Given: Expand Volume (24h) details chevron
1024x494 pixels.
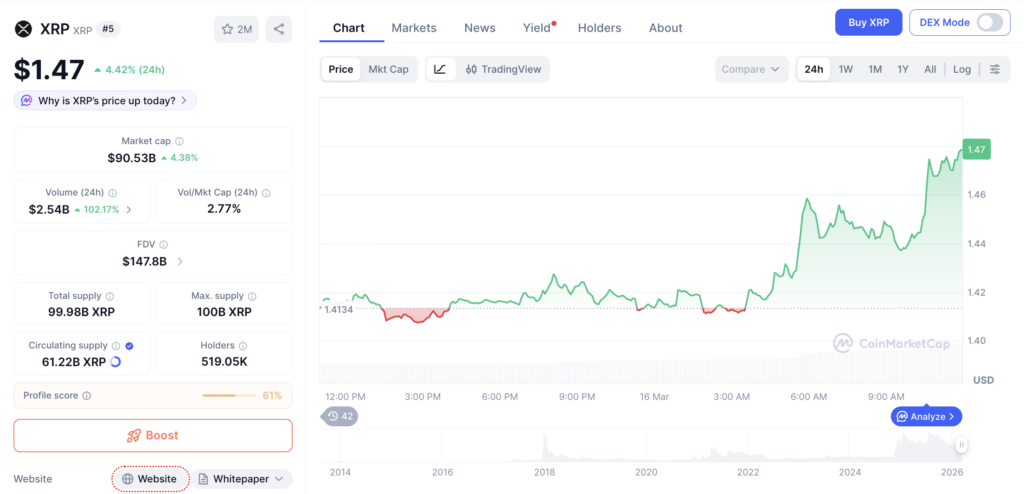Looking at the screenshot, I should [x=129, y=210].
